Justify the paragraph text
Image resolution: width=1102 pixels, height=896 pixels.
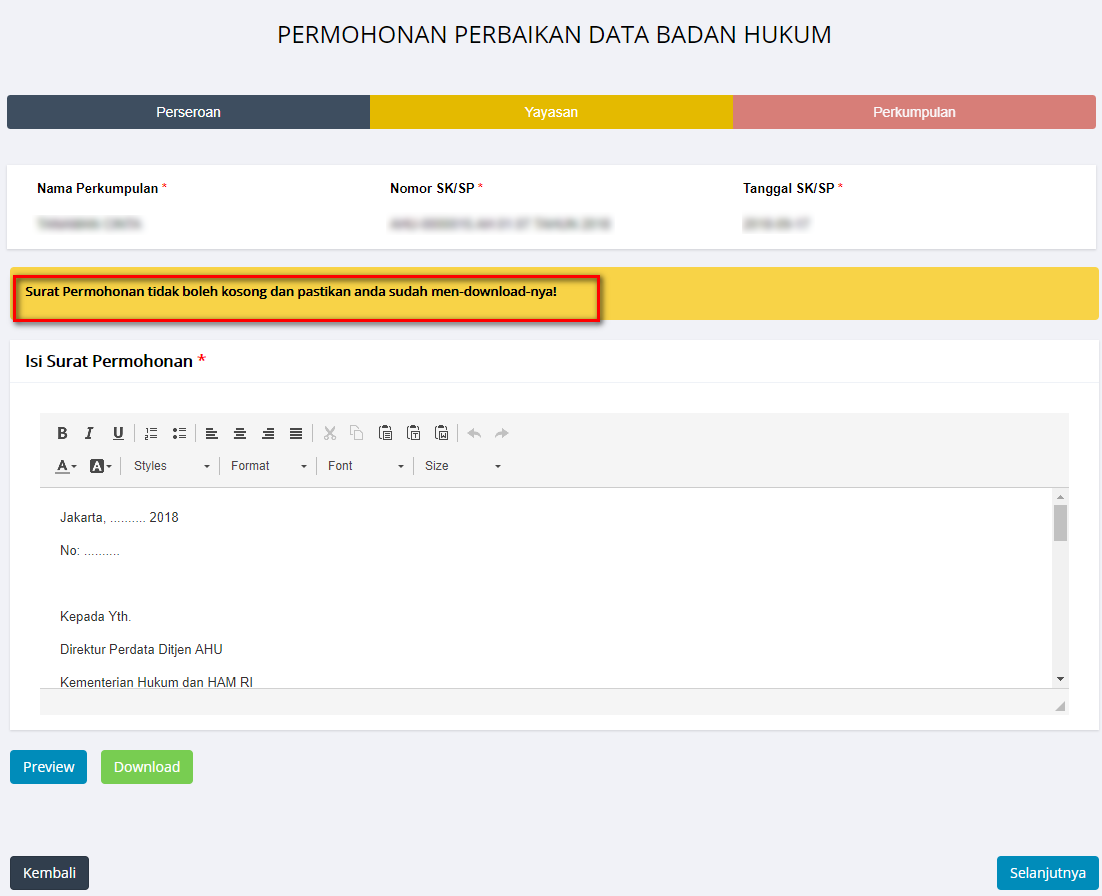(x=296, y=433)
